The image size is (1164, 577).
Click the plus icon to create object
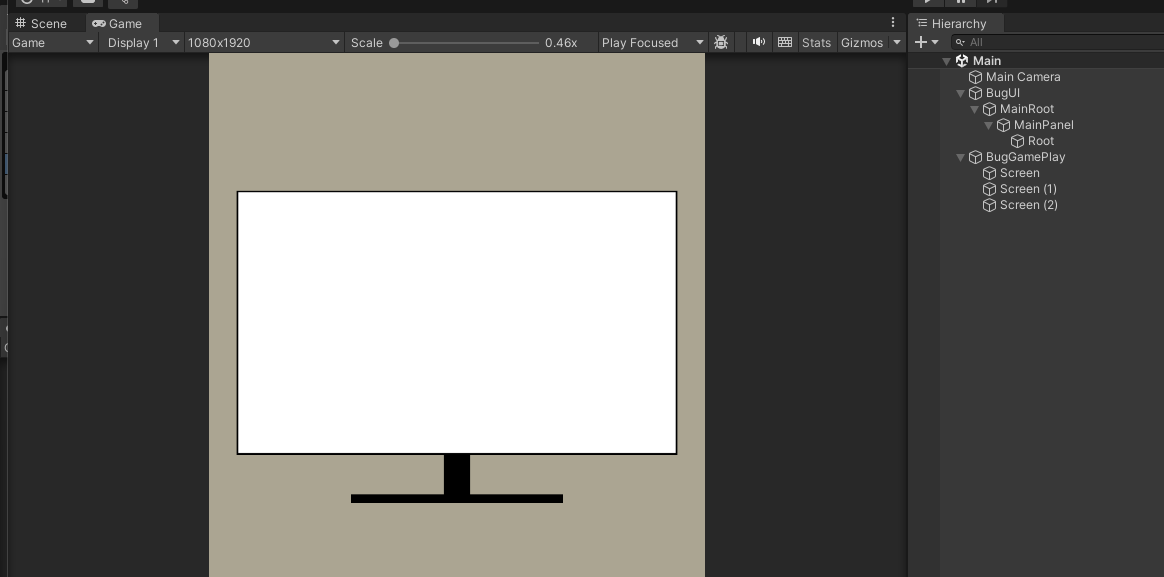(921, 42)
